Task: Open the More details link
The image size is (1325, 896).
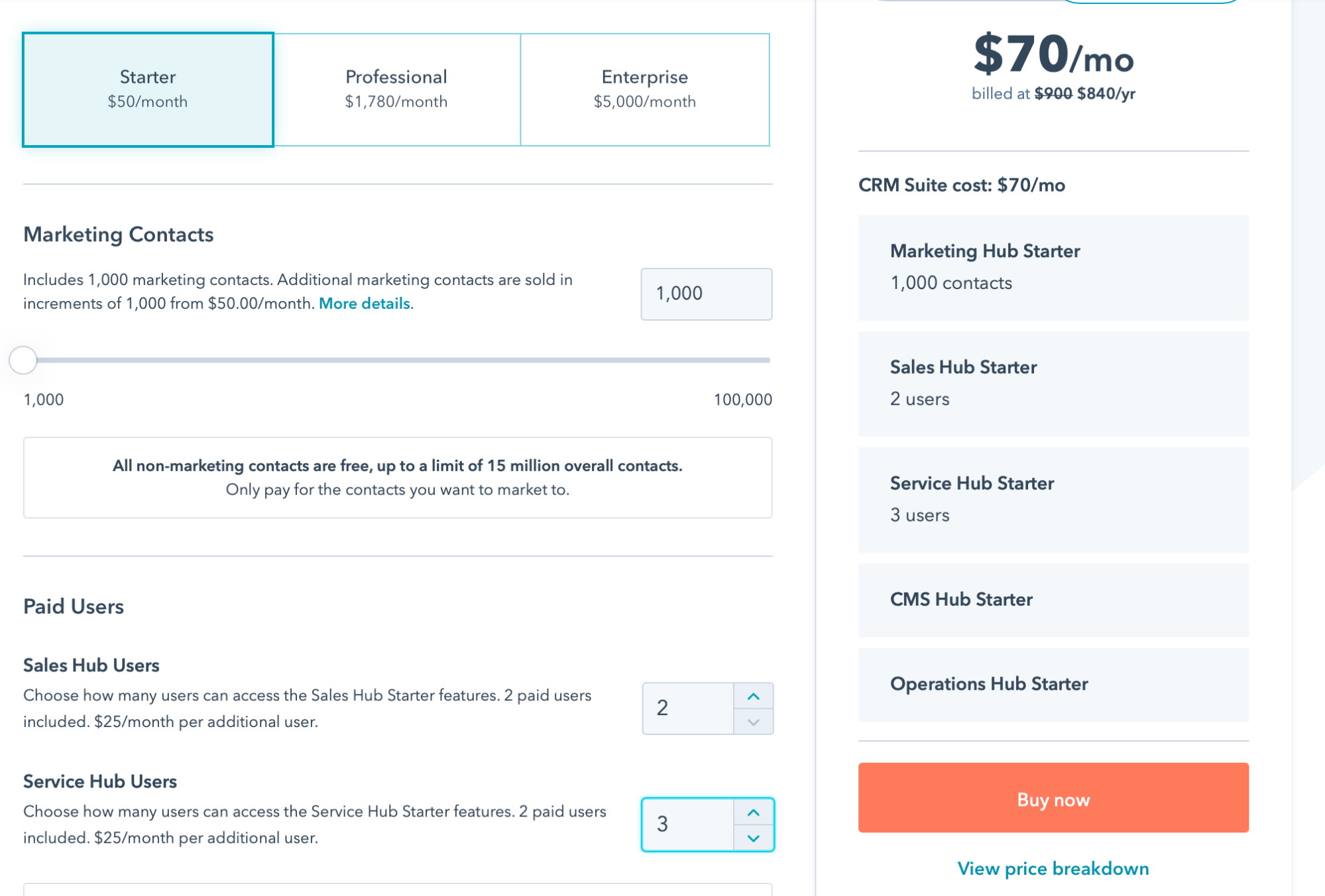Action: [365, 304]
